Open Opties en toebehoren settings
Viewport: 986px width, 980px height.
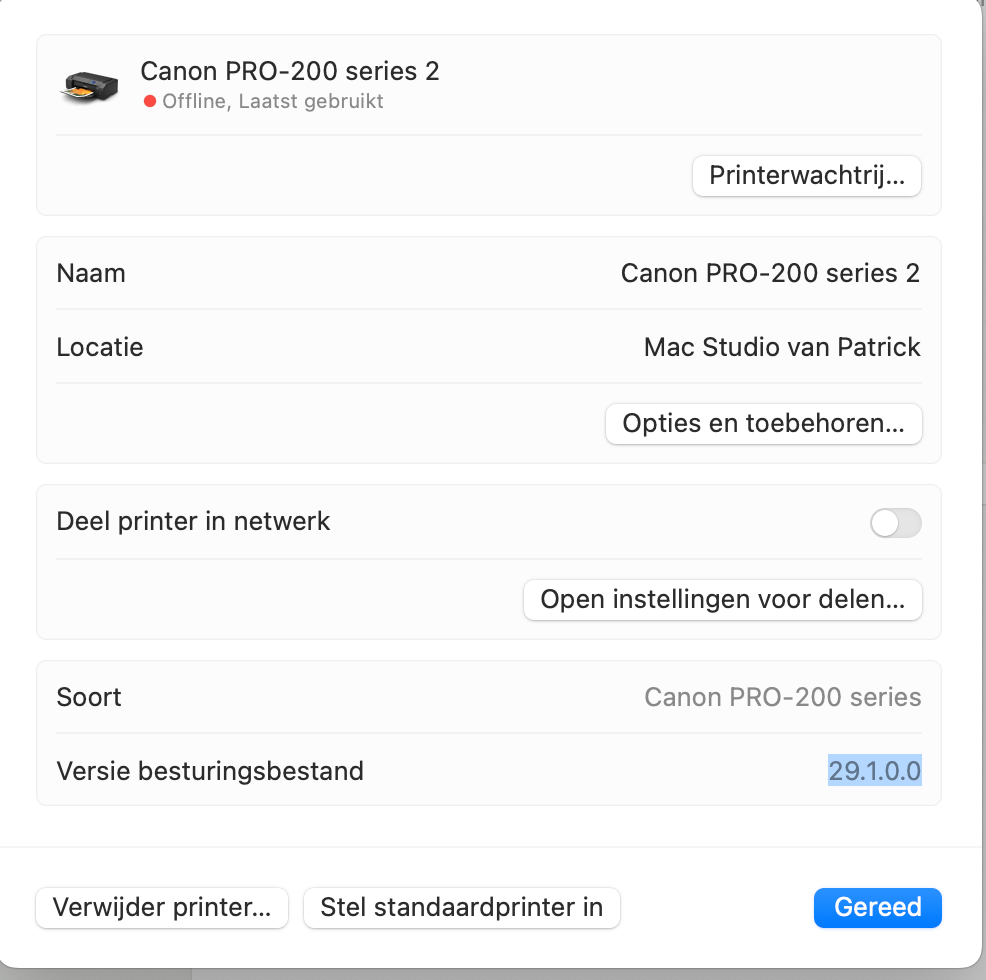coord(763,423)
